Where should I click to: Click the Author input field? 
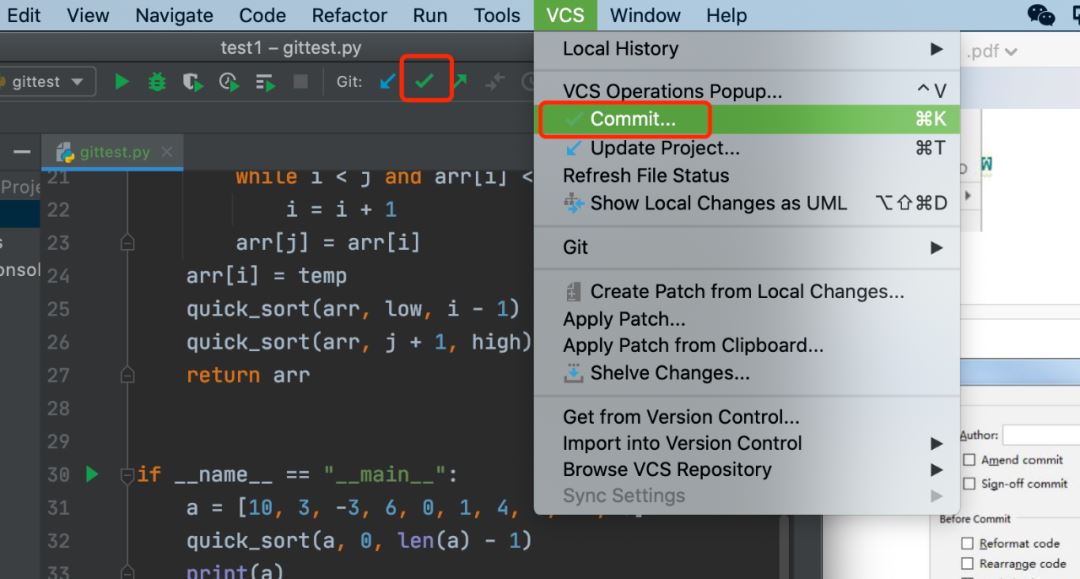click(x=1041, y=435)
